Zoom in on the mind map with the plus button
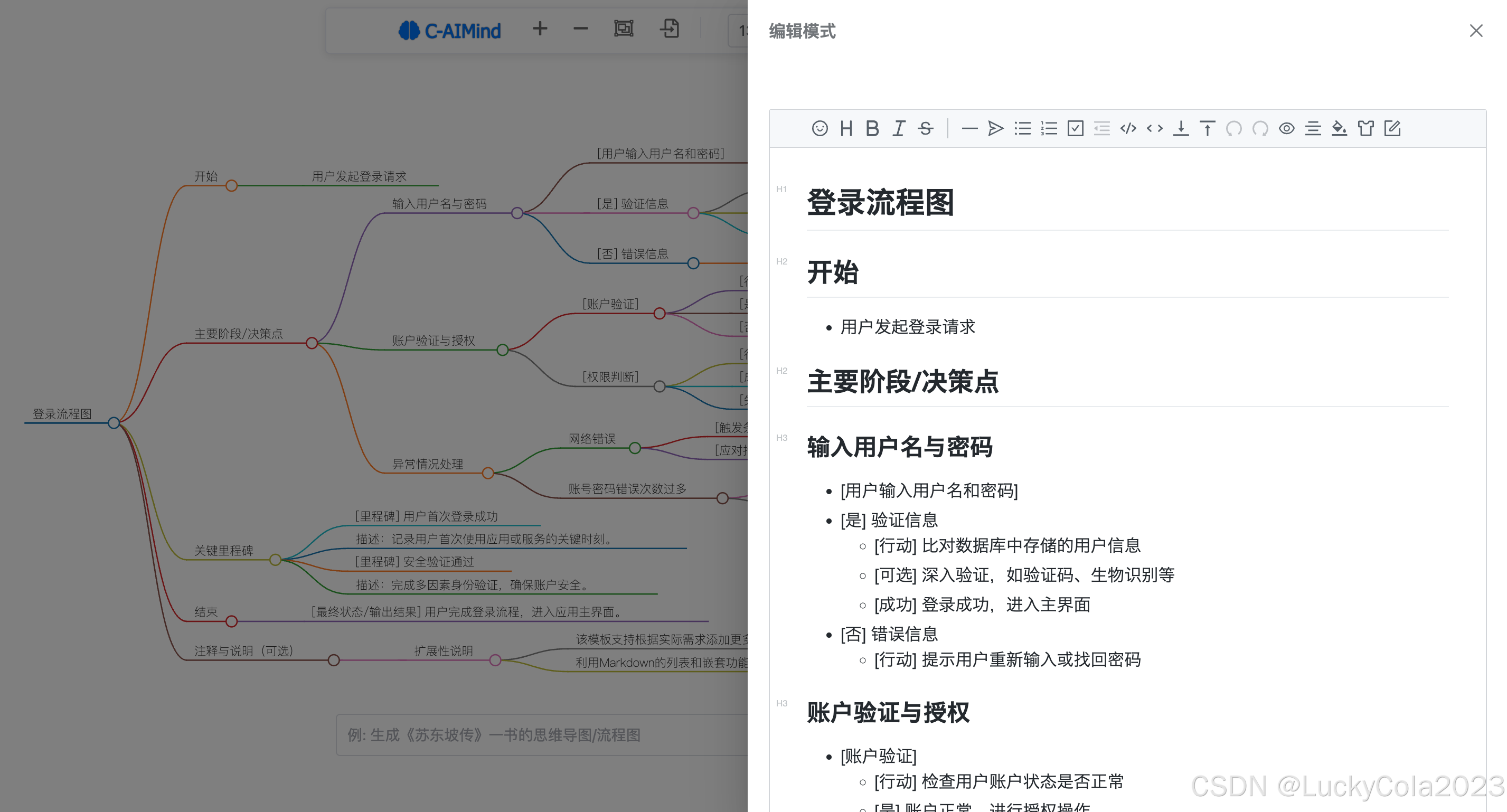The height and width of the screenshot is (812, 1507). tap(540, 28)
